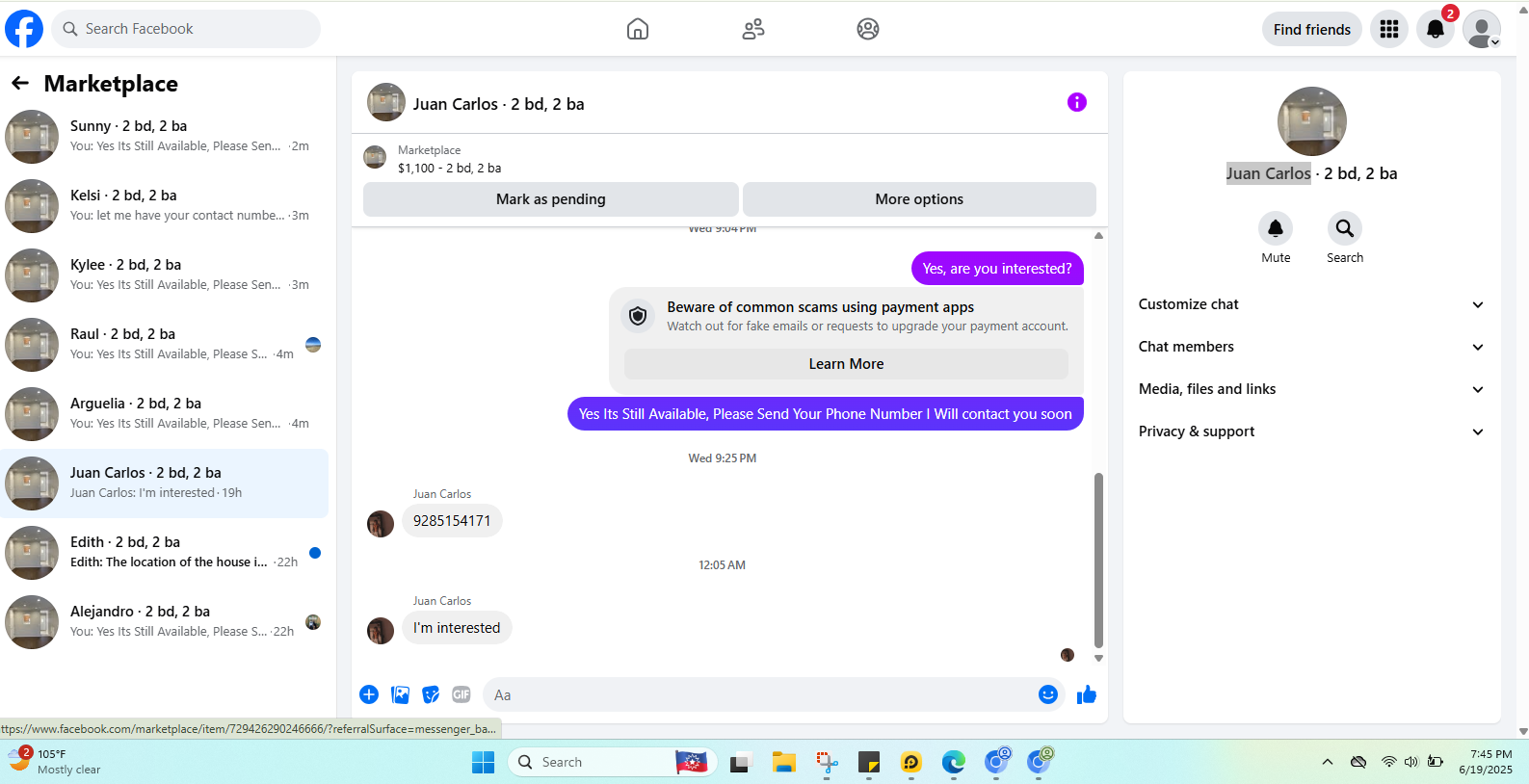Choose a sticker with the sticker icon
This screenshot has width=1529, height=784.
pos(431,694)
